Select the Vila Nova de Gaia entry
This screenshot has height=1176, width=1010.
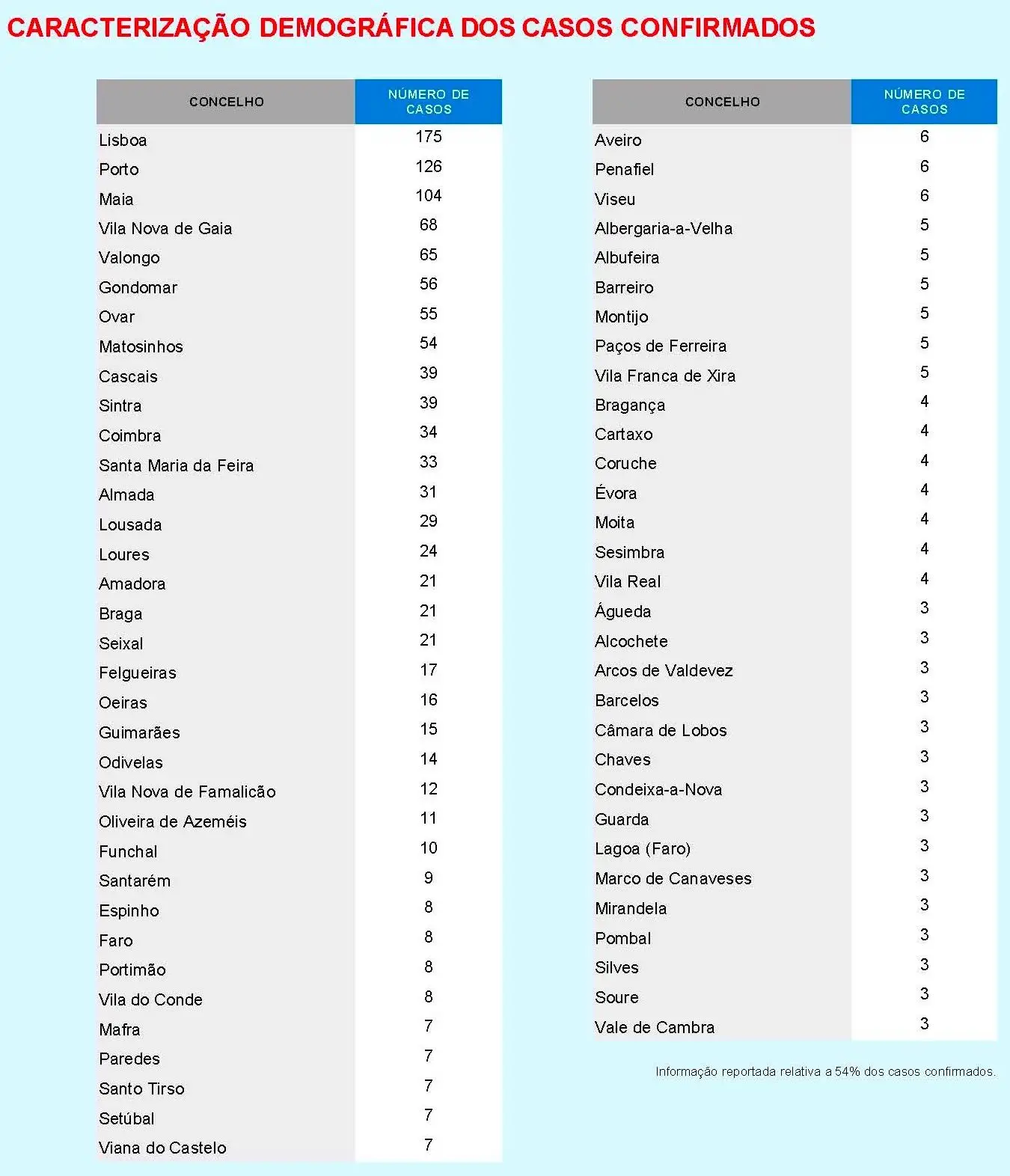coord(165,228)
